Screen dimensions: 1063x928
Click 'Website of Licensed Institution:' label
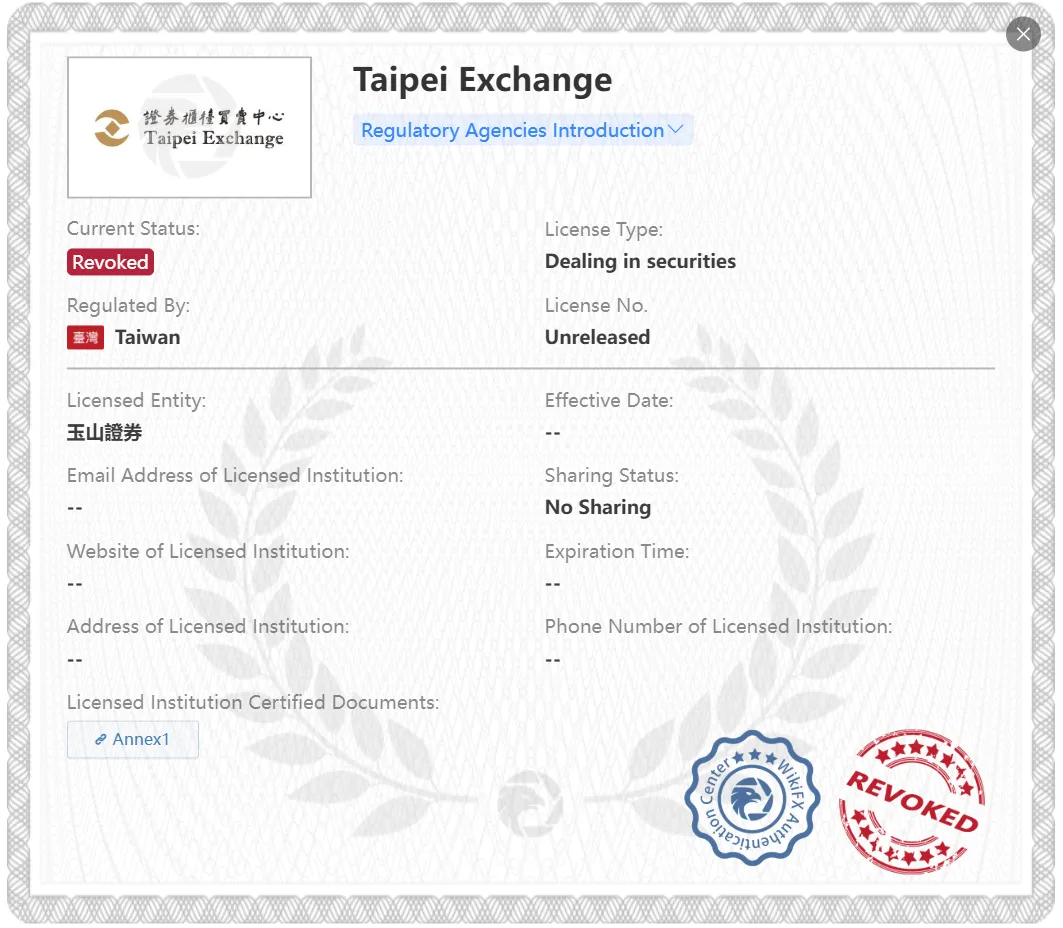pos(208,552)
